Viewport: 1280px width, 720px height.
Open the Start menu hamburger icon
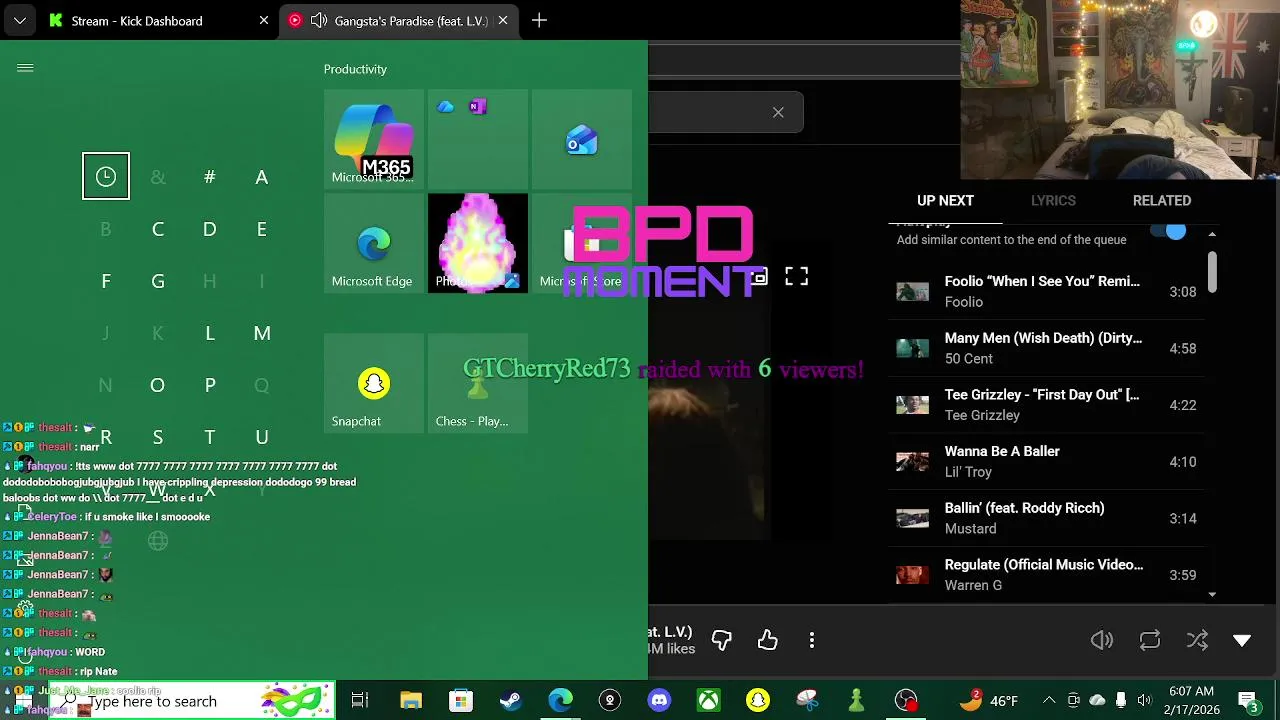tap(25, 68)
